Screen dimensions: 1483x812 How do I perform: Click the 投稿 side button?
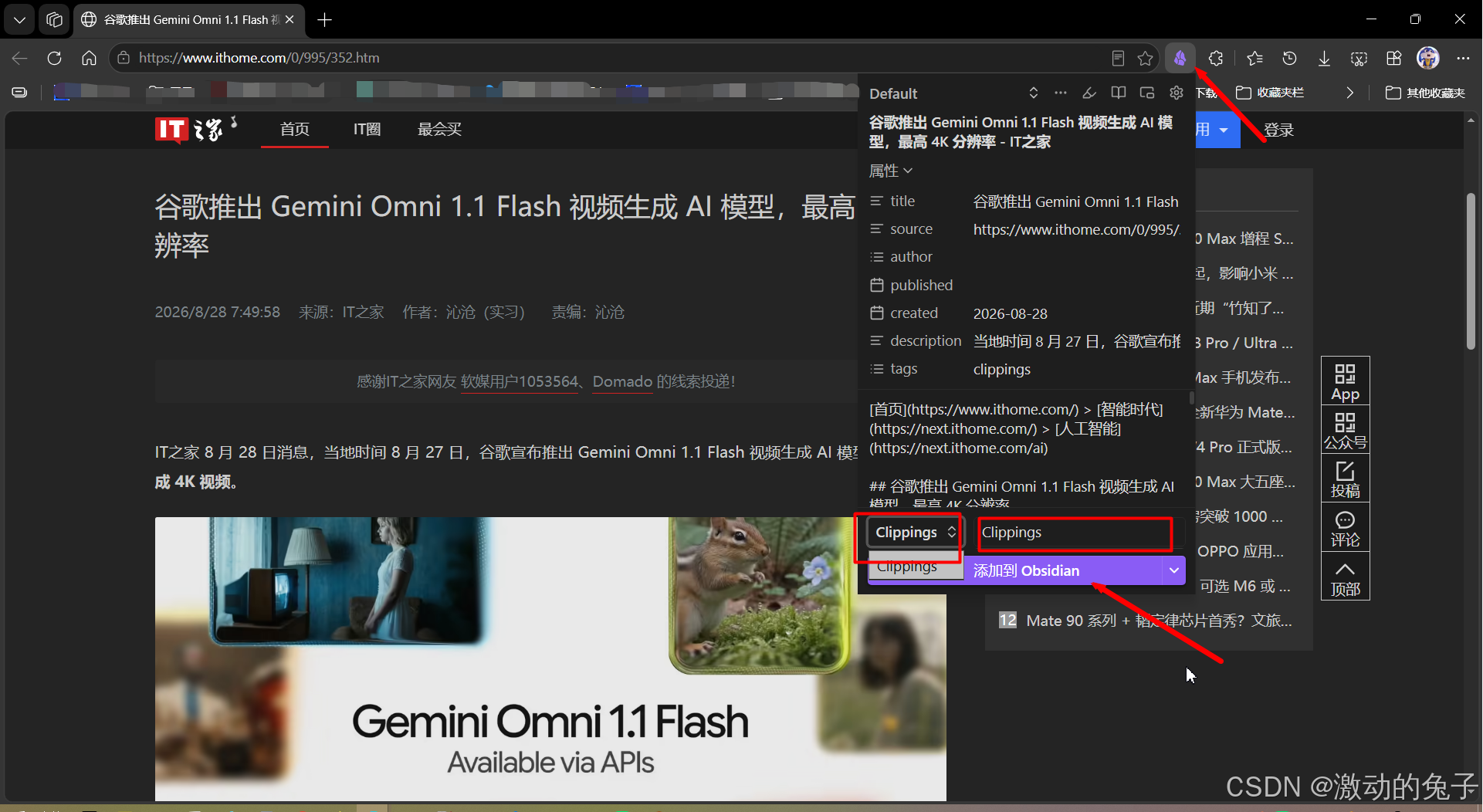coord(1345,479)
